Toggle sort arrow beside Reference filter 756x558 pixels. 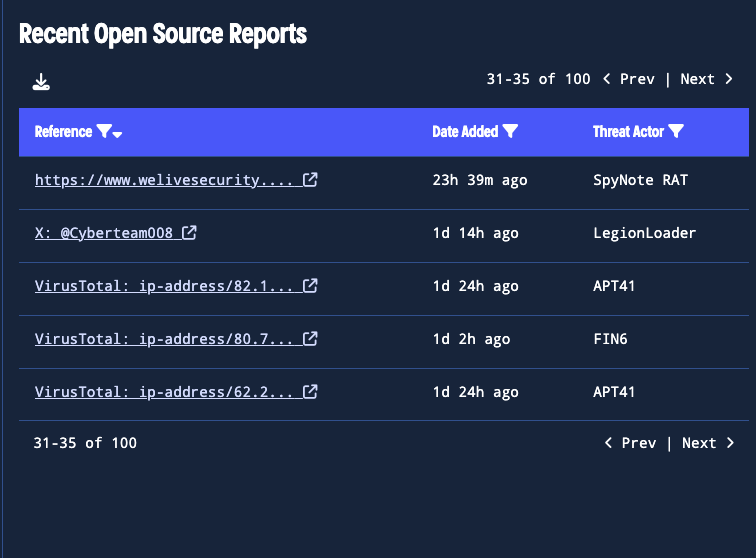click(x=117, y=135)
